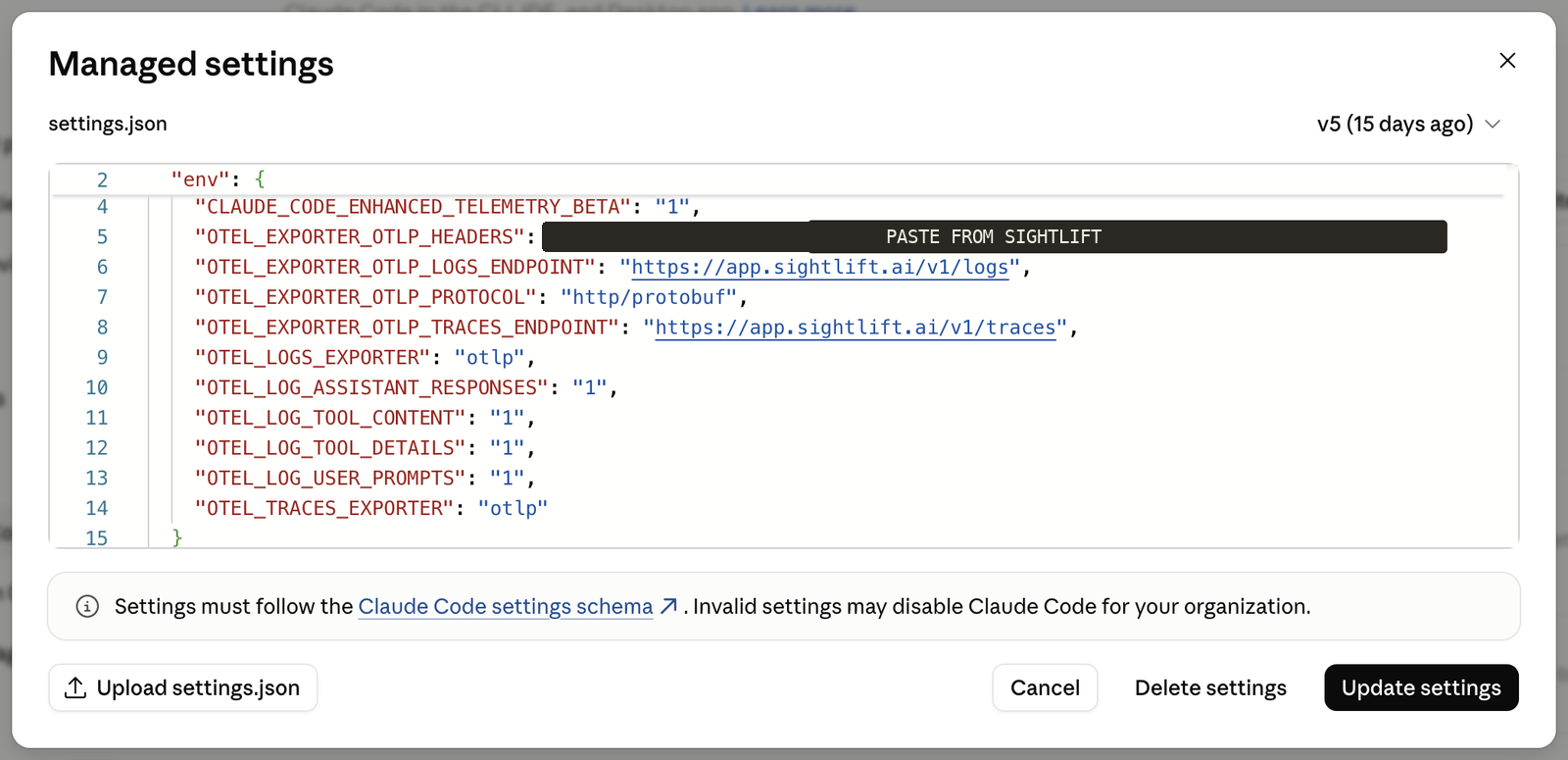Click OTEL_EXPORTER_OTLP_TRACES_ENDPOINT key
The image size is (1568, 760).
407,328
